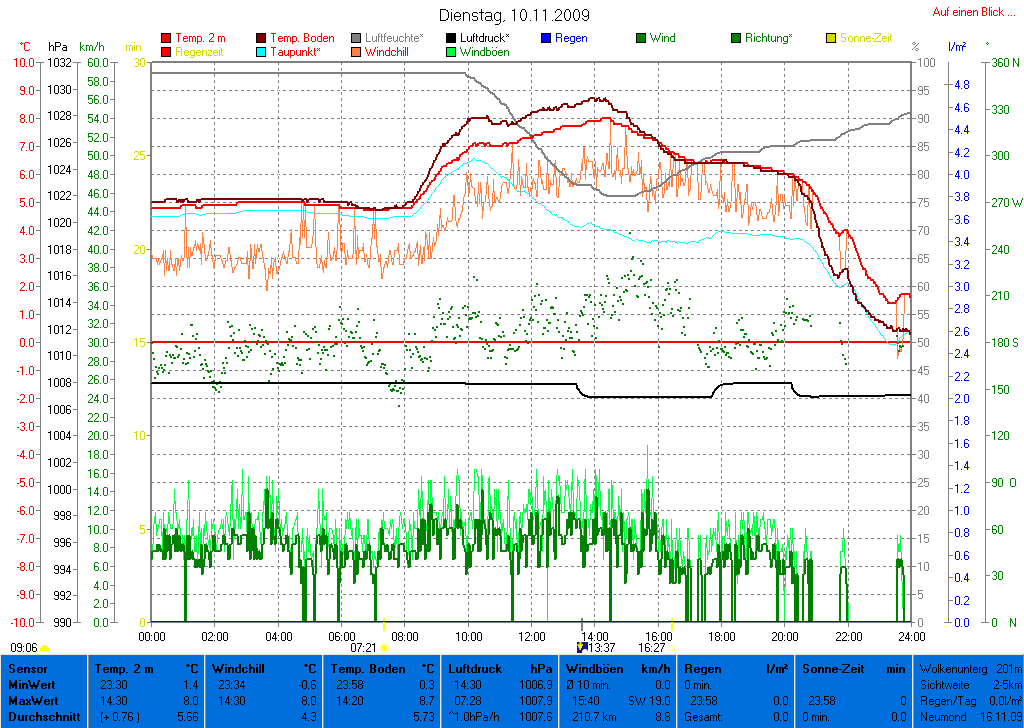Click the Neumond date 16.11.09
This screenshot has height=728, width=1024.
tap(998, 717)
